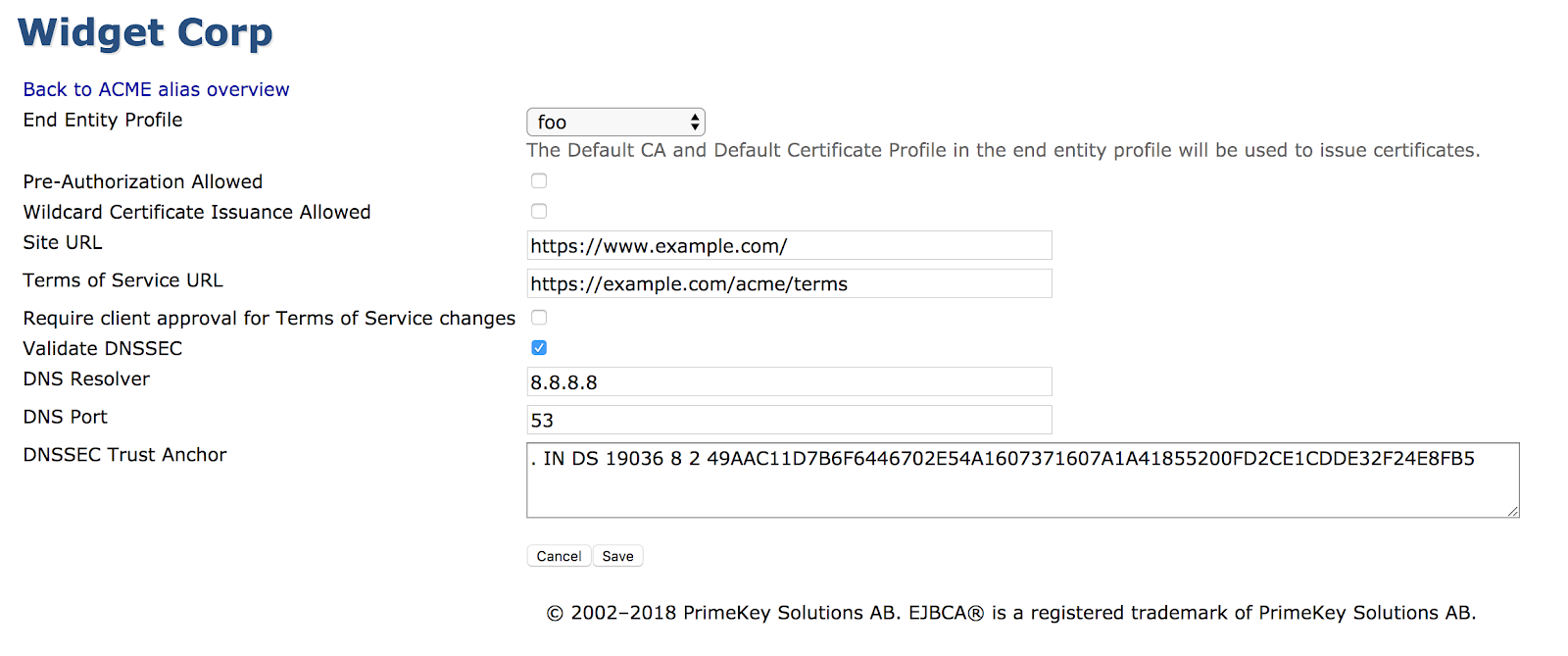The width and height of the screenshot is (1568, 656).
Task: Enable Wildcard Certificate Issuance Allowed
Action: point(538,210)
